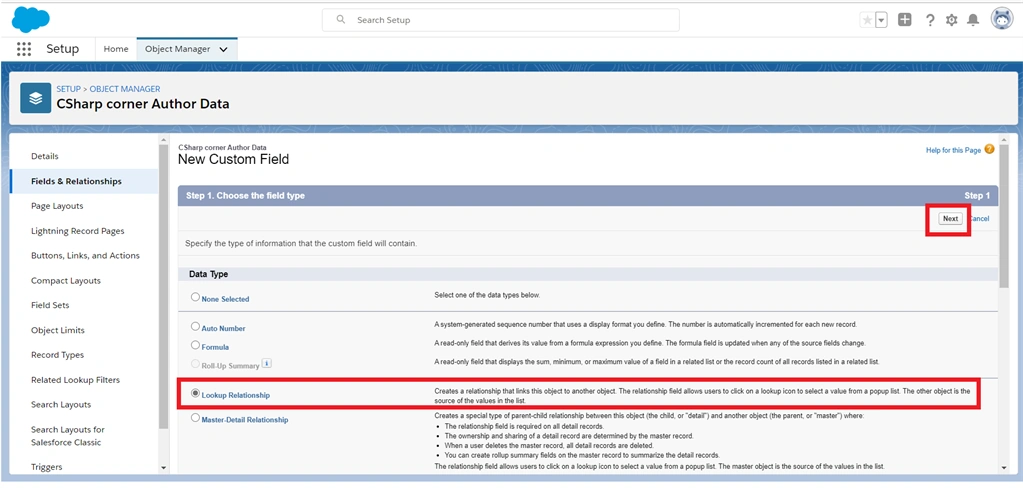The height and width of the screenshot is (488, 1023).
Task: Switch to the Home tab
Action: (116, 49)
